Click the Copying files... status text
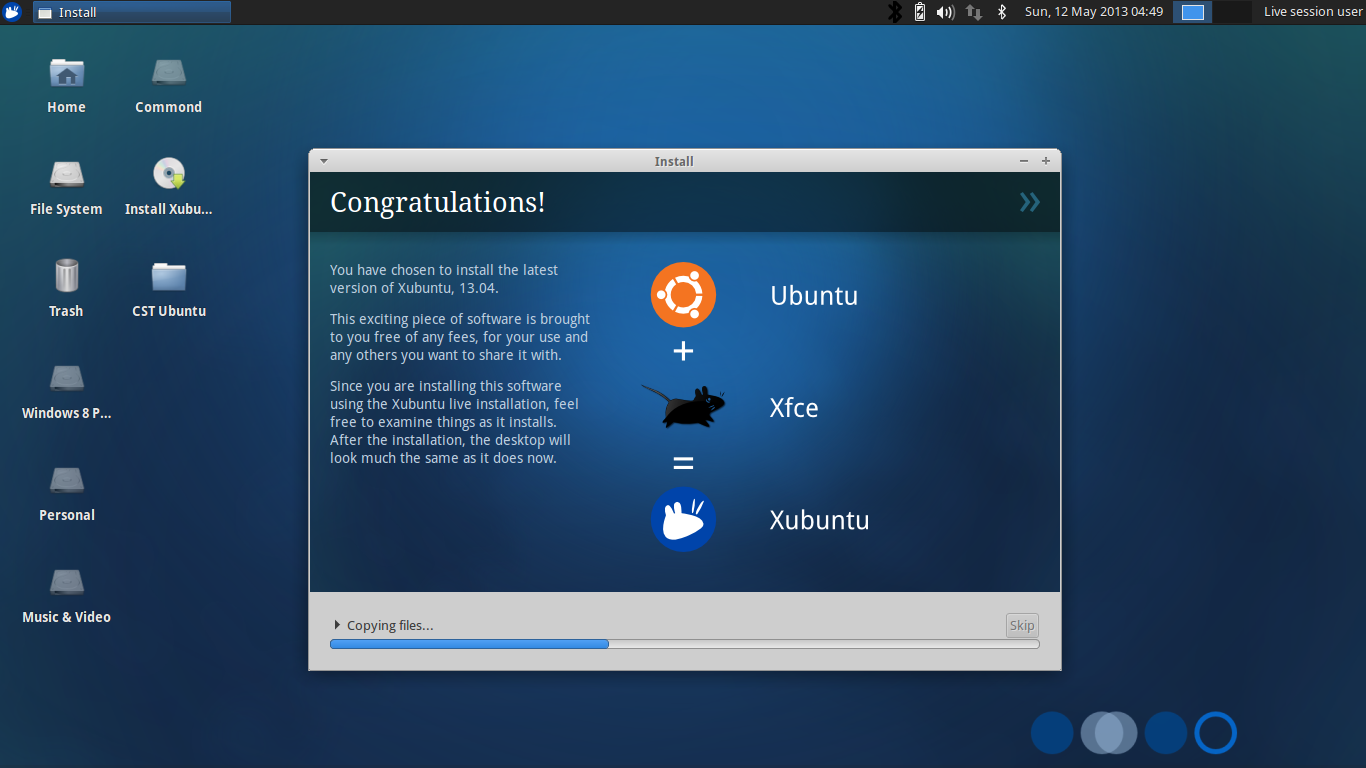 390,626
